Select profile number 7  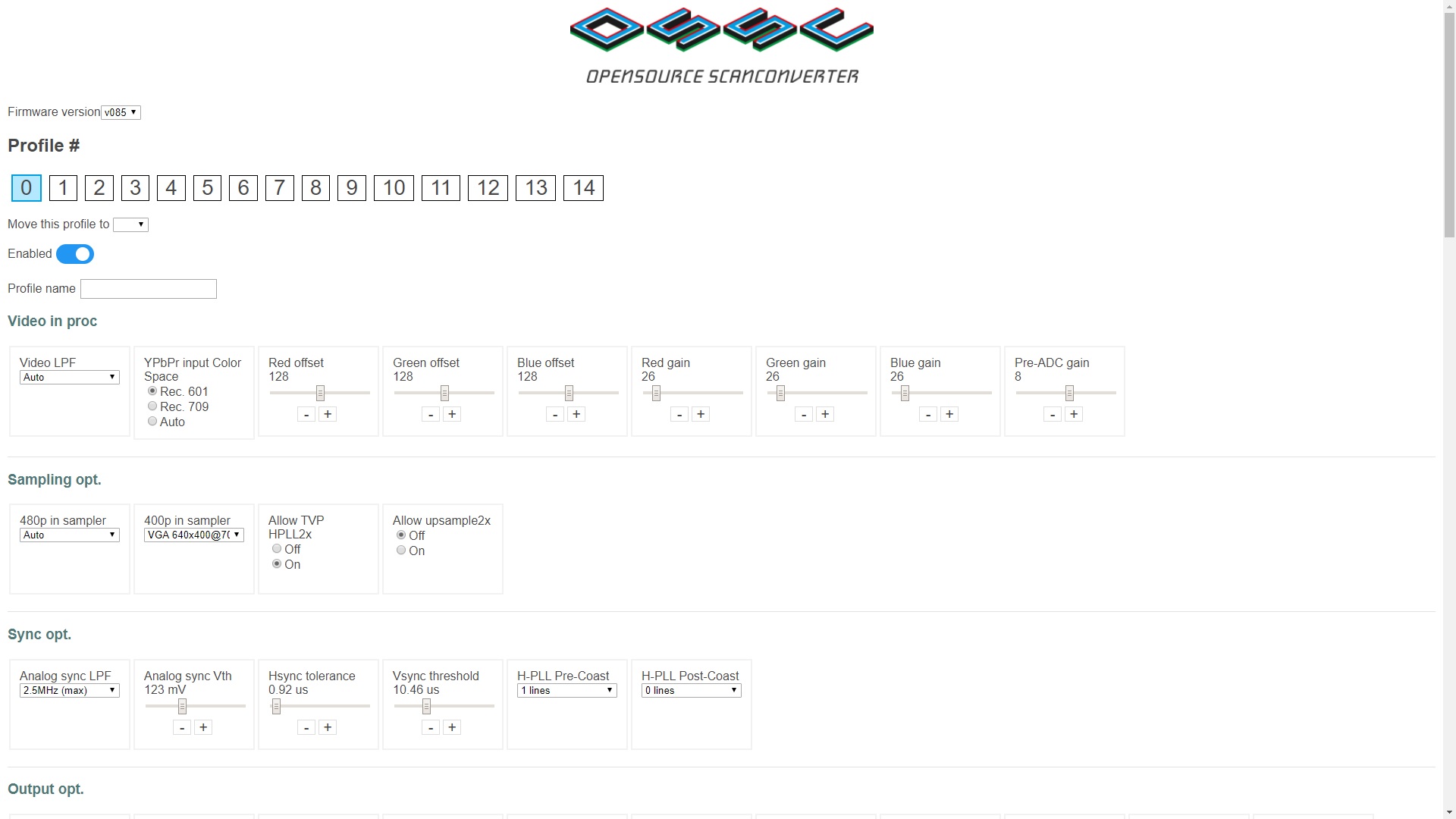[280, 188]
